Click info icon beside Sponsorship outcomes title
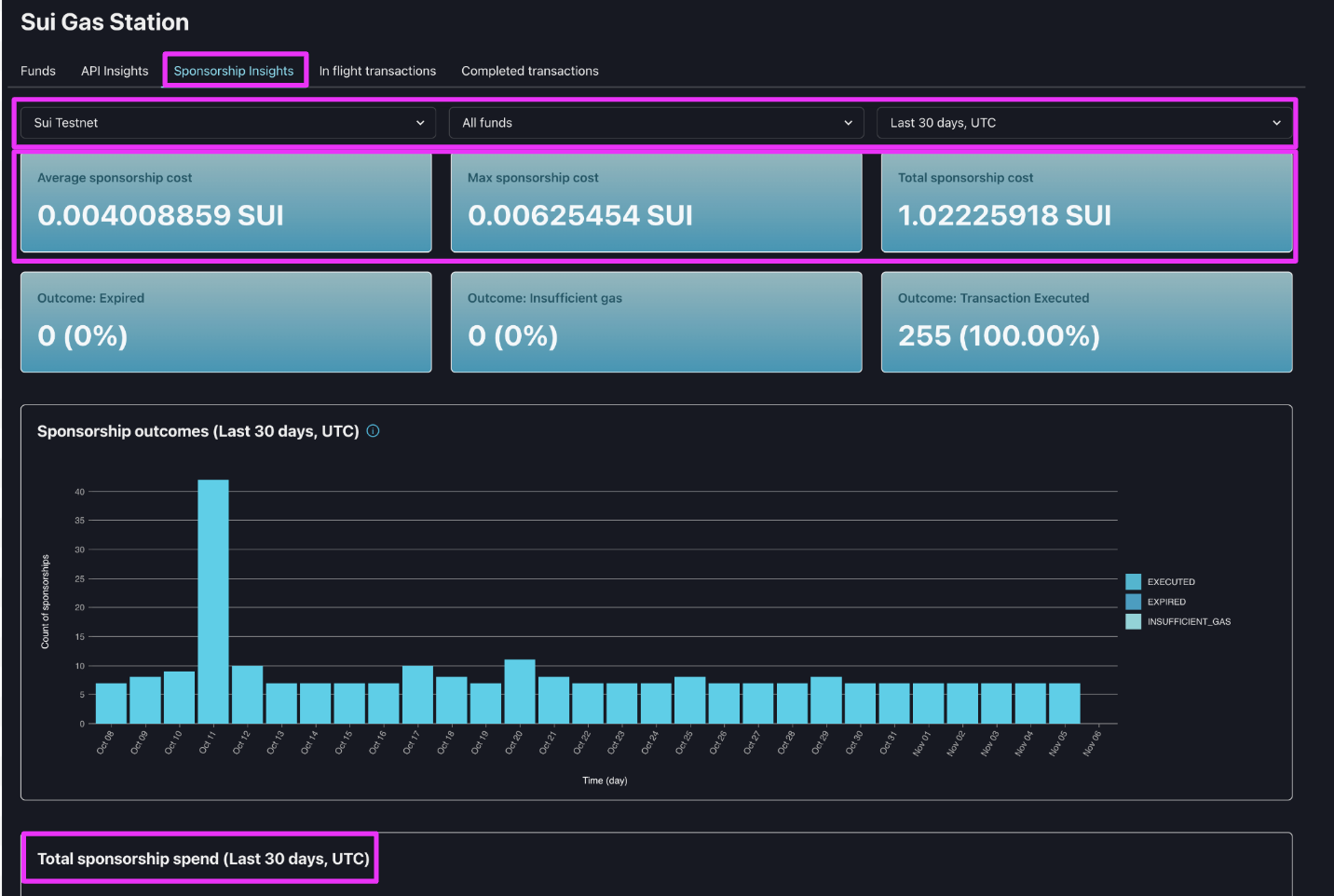This screenshot has height=896, width=1334. pos(373,431)
